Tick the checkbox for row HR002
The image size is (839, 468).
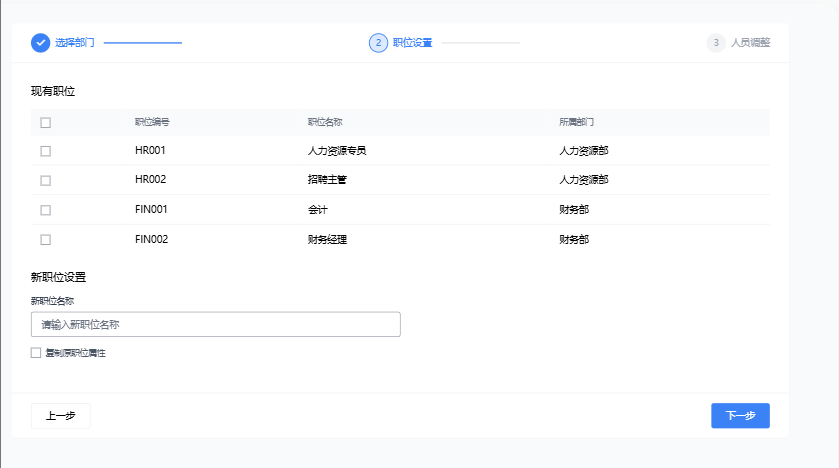pos(45,180)
